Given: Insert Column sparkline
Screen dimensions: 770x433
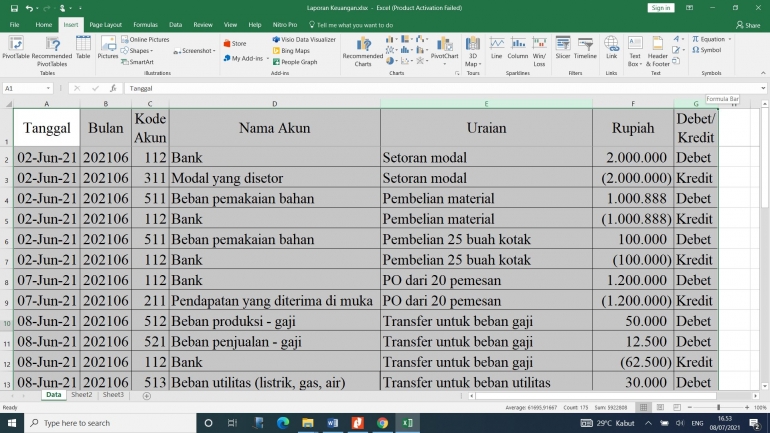Looking at the screenshot, I should pos(518,48).
